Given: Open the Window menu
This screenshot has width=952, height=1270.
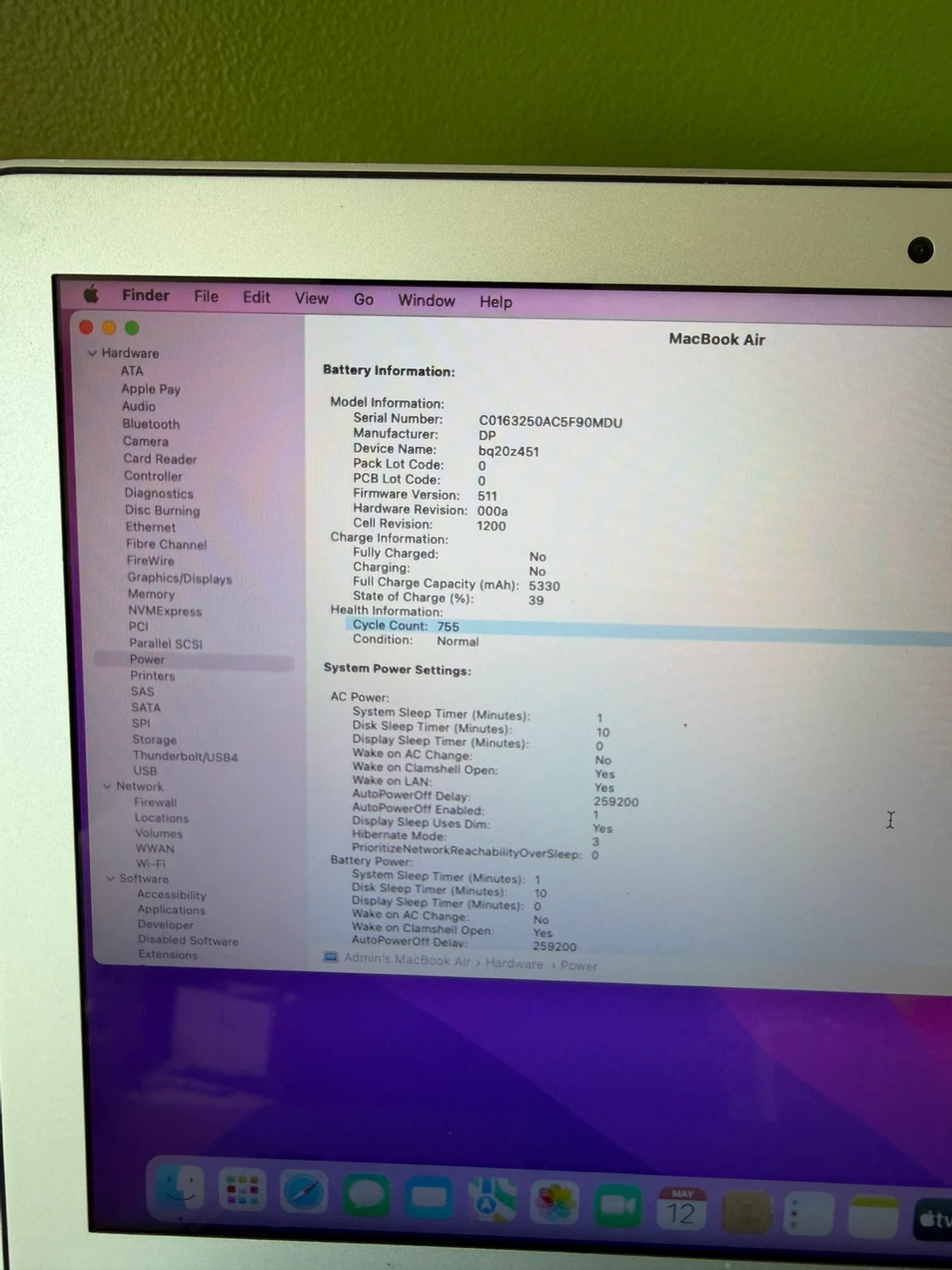Looking at the screenshot, I should (x=427, y=301).
